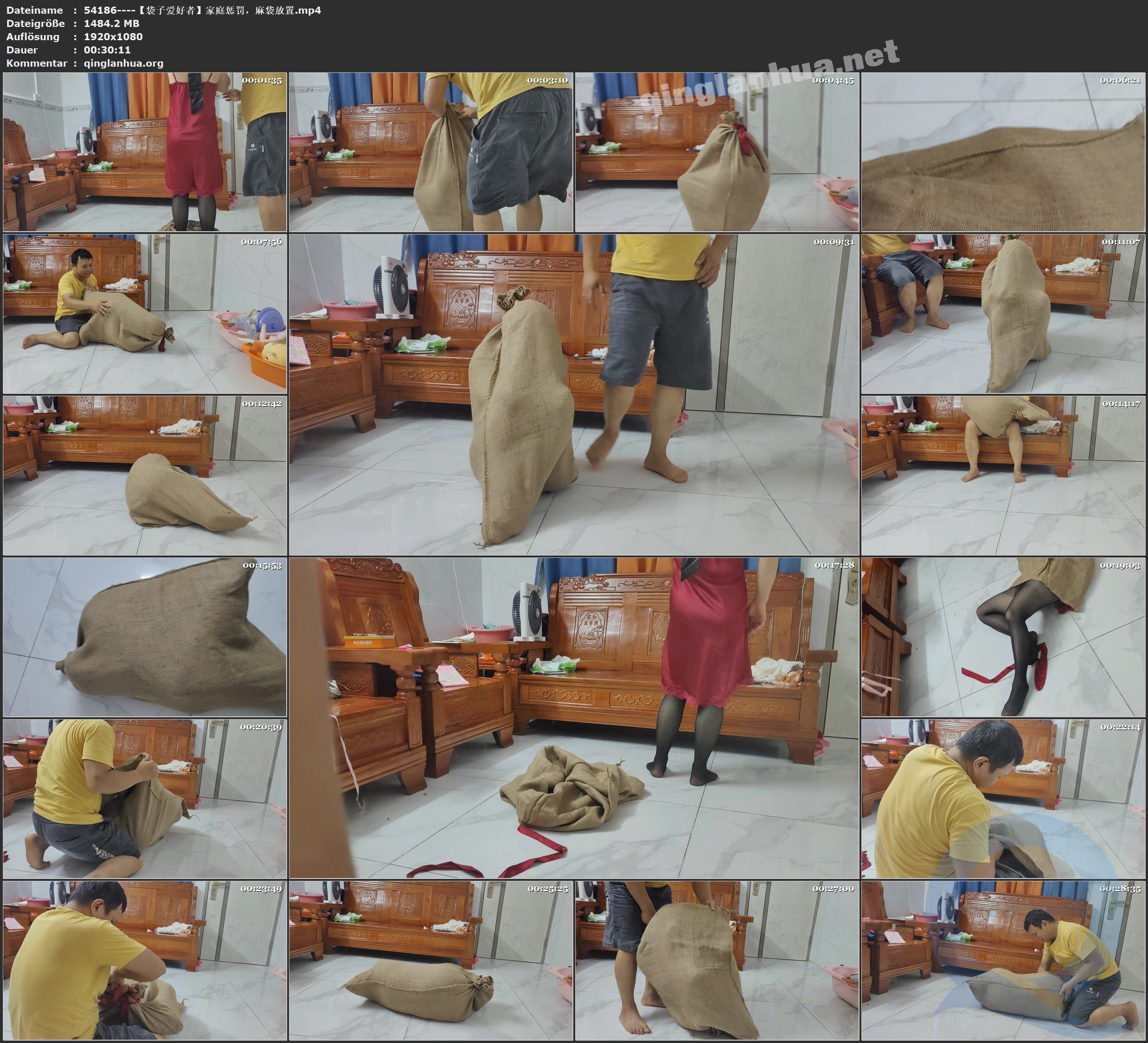Click the thumbnail timestamped 00:04:45
The width and height of the screenshot is (1148, 1043).
(717, 152)
